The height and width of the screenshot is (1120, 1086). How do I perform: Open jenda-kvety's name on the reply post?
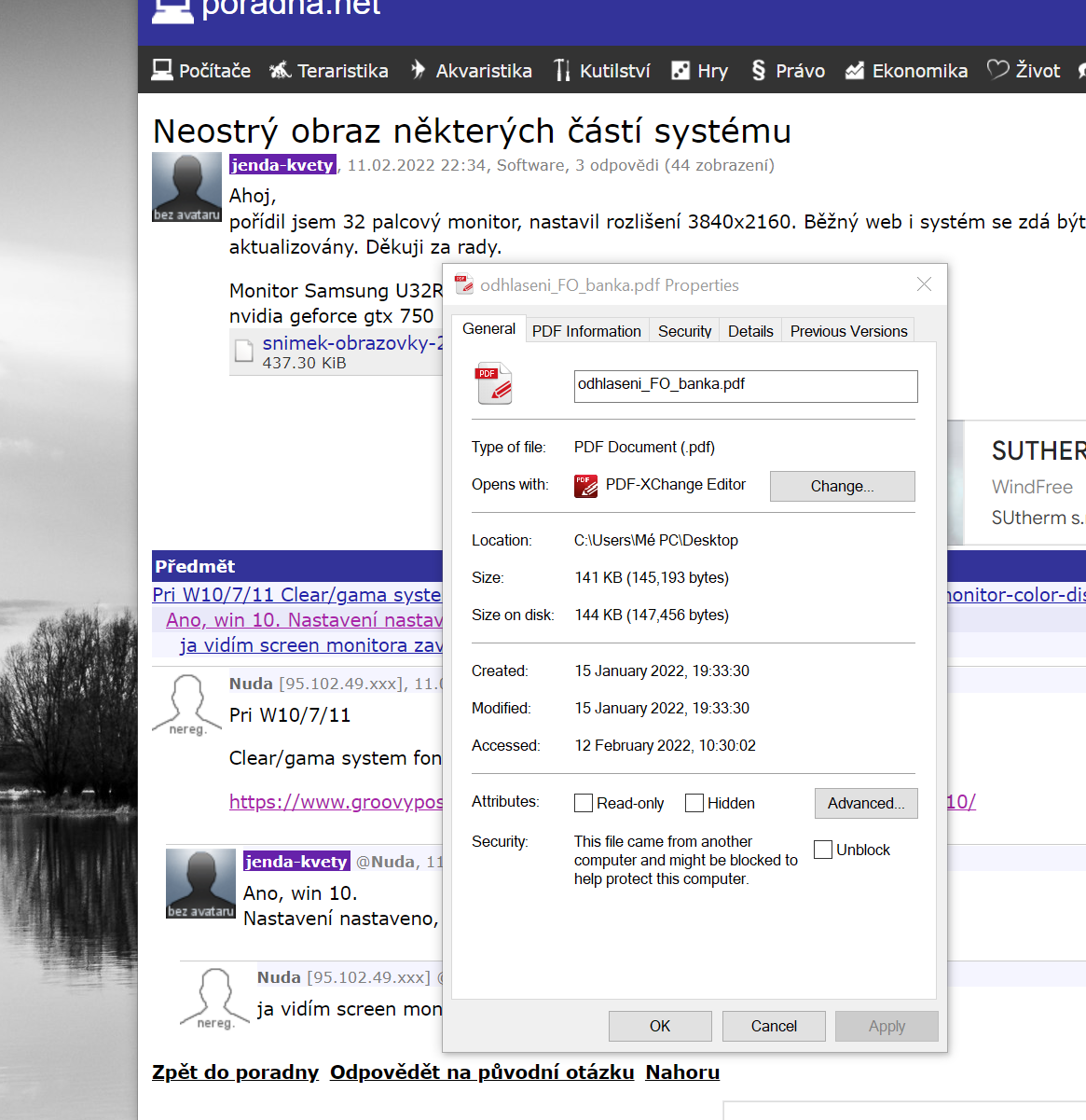click(x=296, y=862)
